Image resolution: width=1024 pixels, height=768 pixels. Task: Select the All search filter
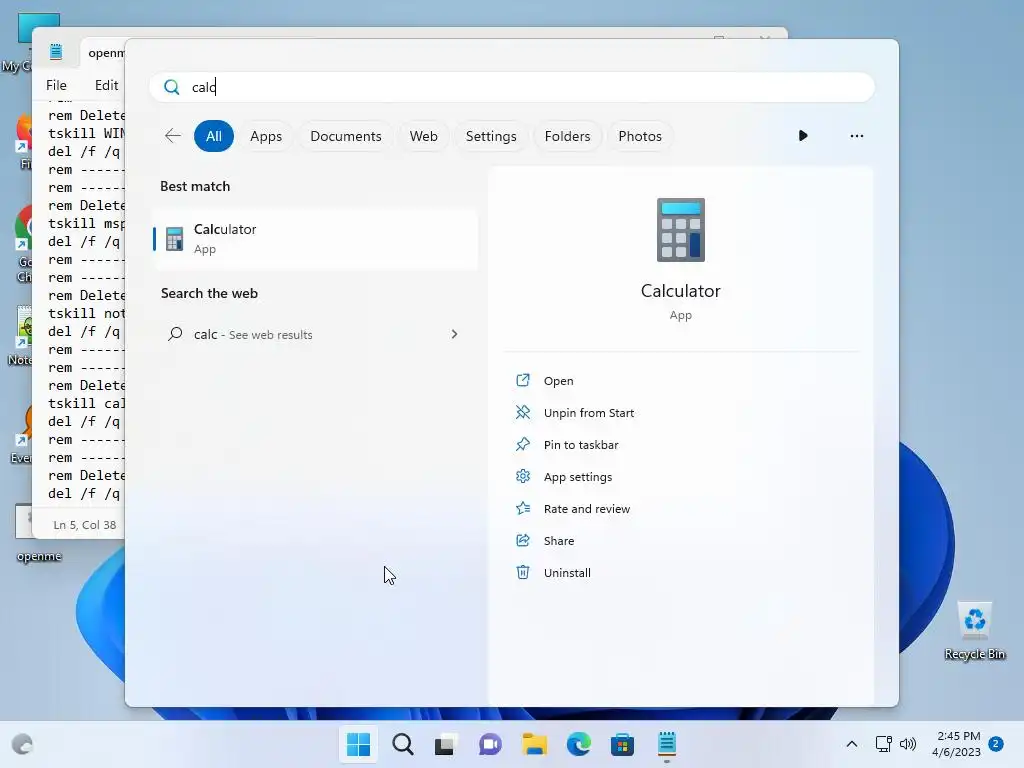(214, 136)
